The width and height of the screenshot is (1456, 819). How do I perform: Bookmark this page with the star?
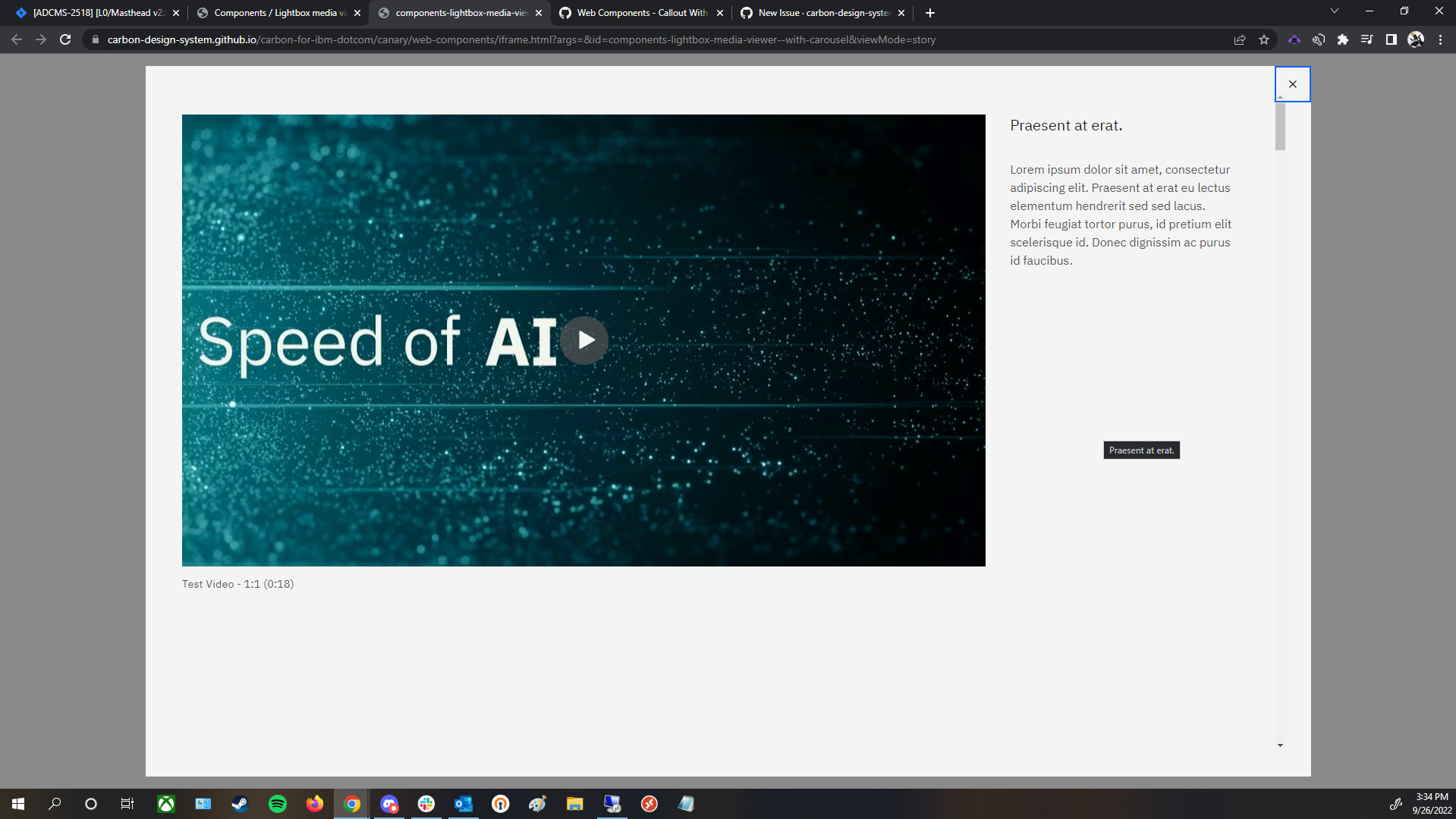click(x=1264, y=39)
